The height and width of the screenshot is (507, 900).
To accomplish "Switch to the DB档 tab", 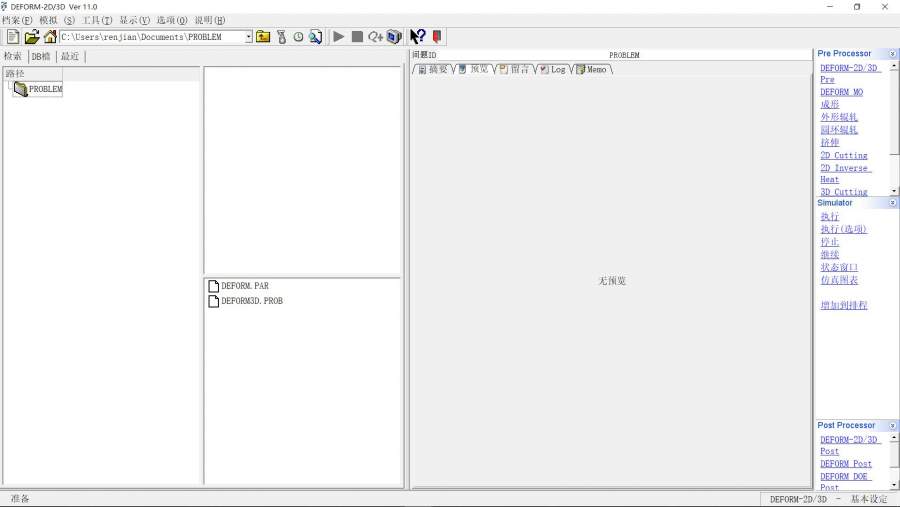I will [x=41, y=56].
